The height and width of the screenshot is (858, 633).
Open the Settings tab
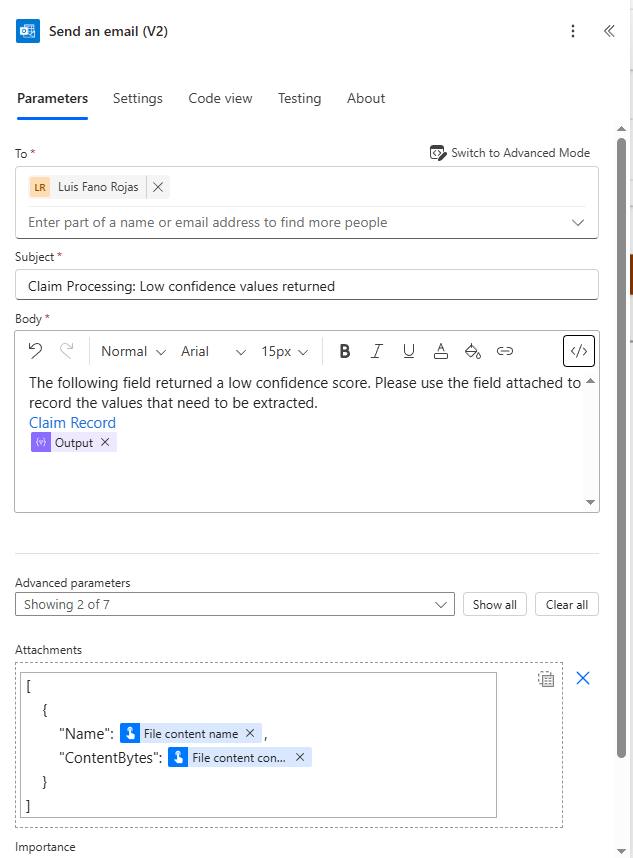coord(138,98)
